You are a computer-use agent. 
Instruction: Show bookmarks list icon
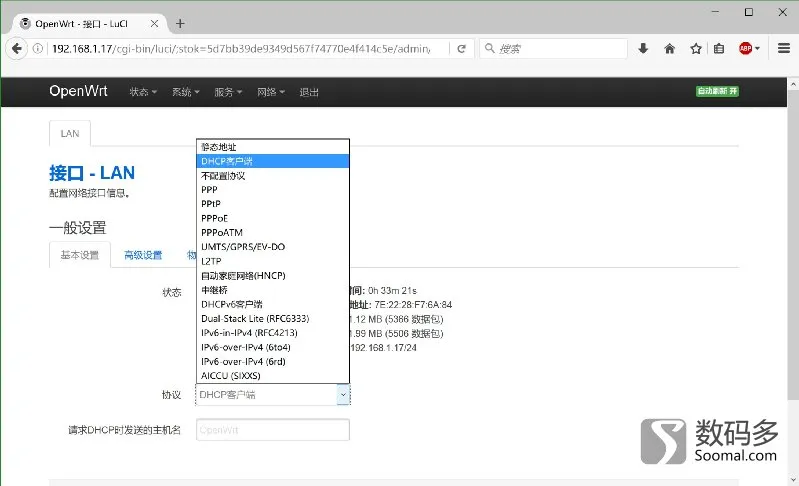click(x=719, y=48)
